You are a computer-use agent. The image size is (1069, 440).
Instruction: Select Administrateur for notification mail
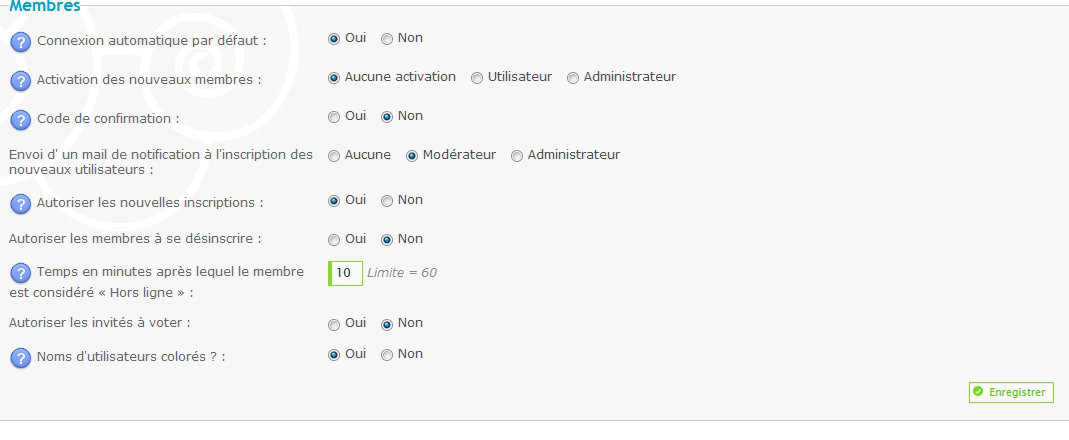pos(517,156)
